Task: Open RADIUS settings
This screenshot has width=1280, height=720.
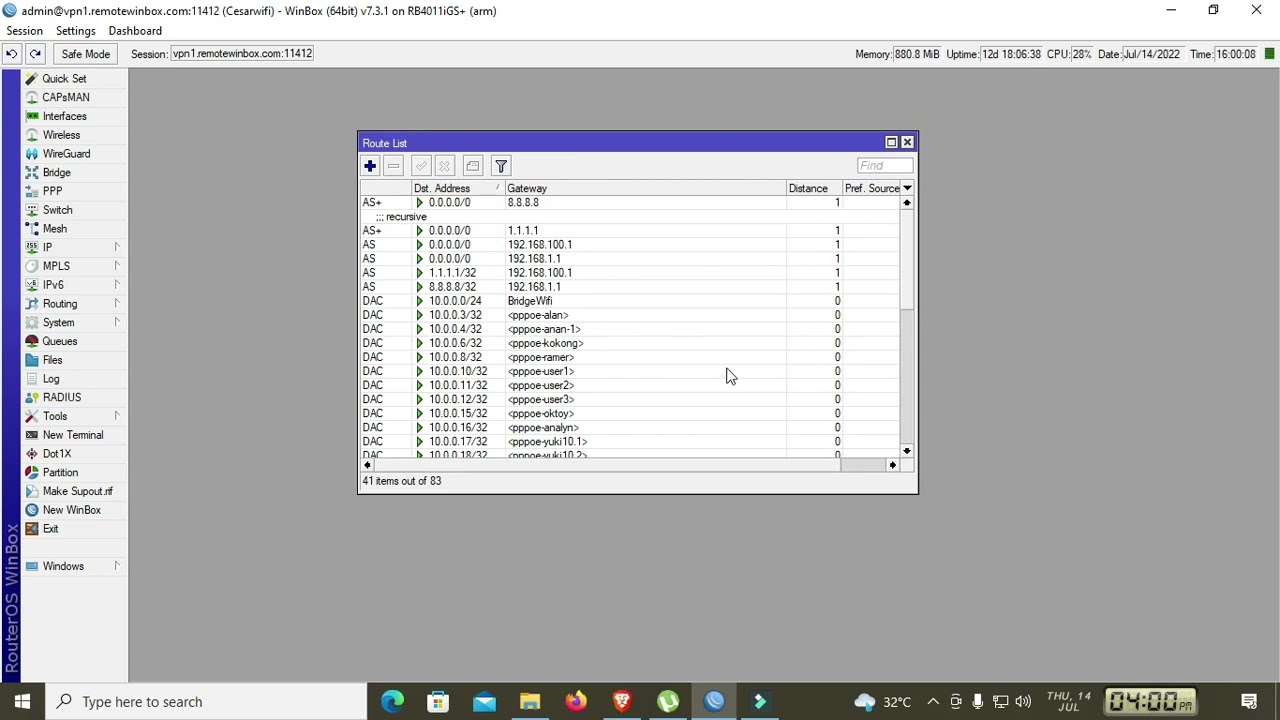Action: pyautogui.click(x=61, y=397)
